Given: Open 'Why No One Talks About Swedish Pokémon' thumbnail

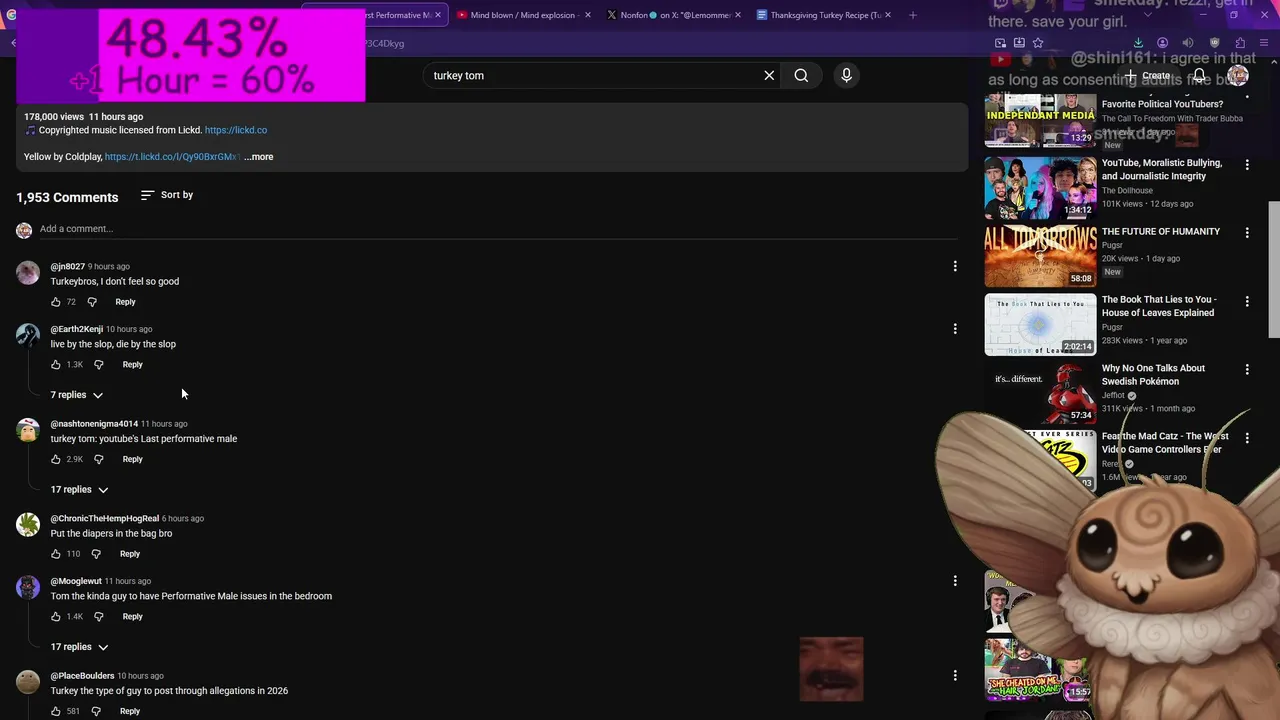Looking at the screenshot, I should click(x=1040, y=393).
